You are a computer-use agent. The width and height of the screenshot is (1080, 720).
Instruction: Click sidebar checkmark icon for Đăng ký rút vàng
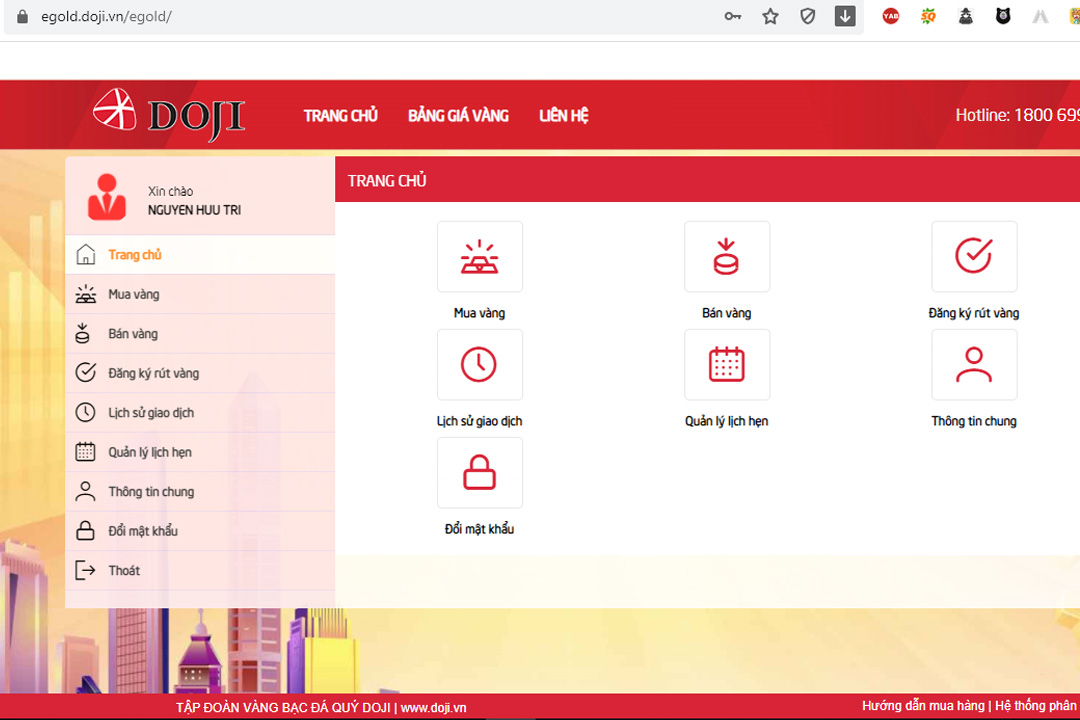click(85, 373)
